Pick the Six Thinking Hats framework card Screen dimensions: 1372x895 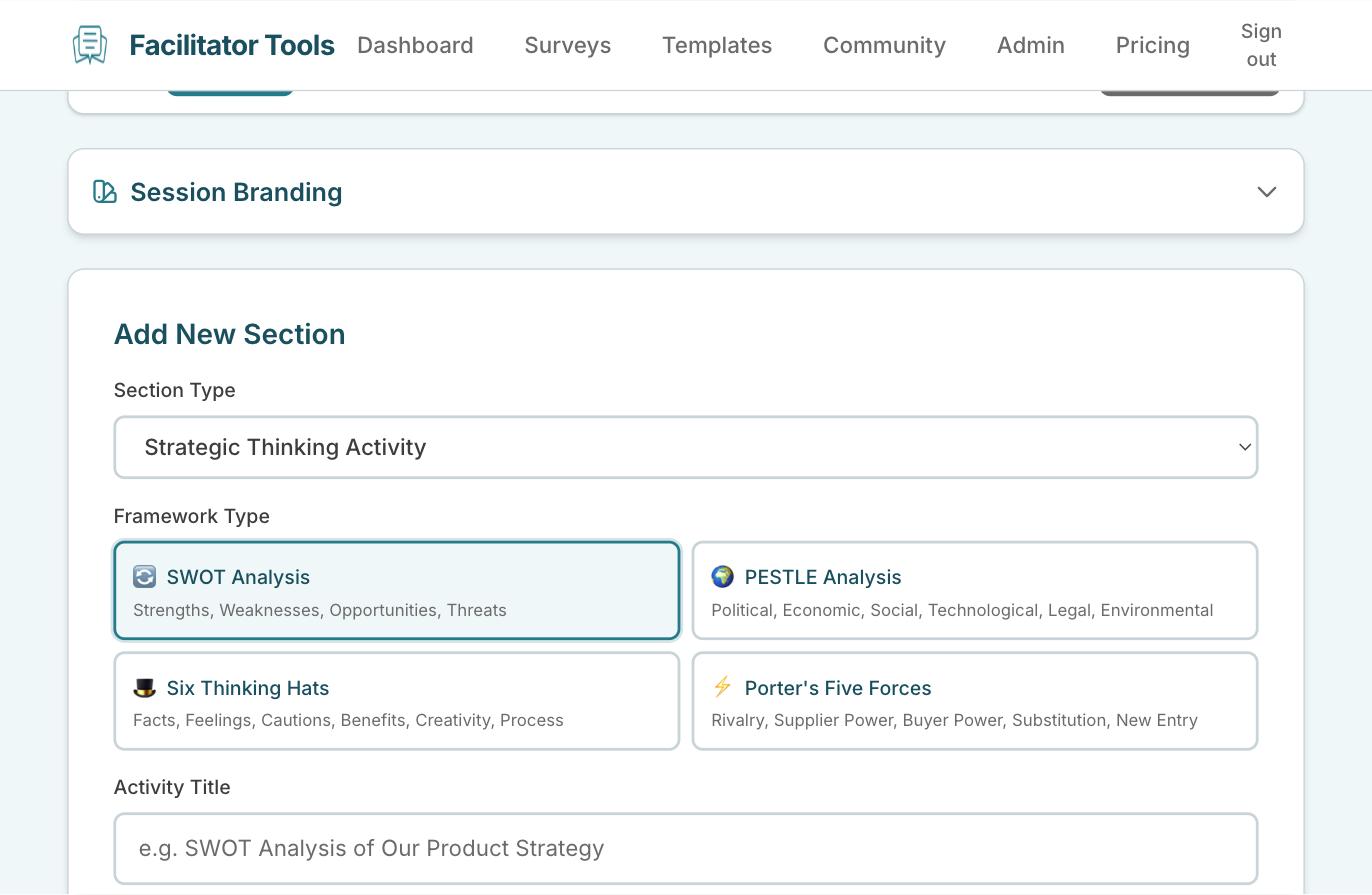[x=397, y=701]
